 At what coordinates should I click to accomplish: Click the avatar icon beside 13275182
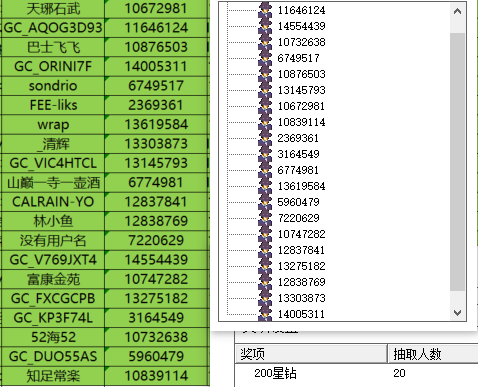(x=265, y=266)
